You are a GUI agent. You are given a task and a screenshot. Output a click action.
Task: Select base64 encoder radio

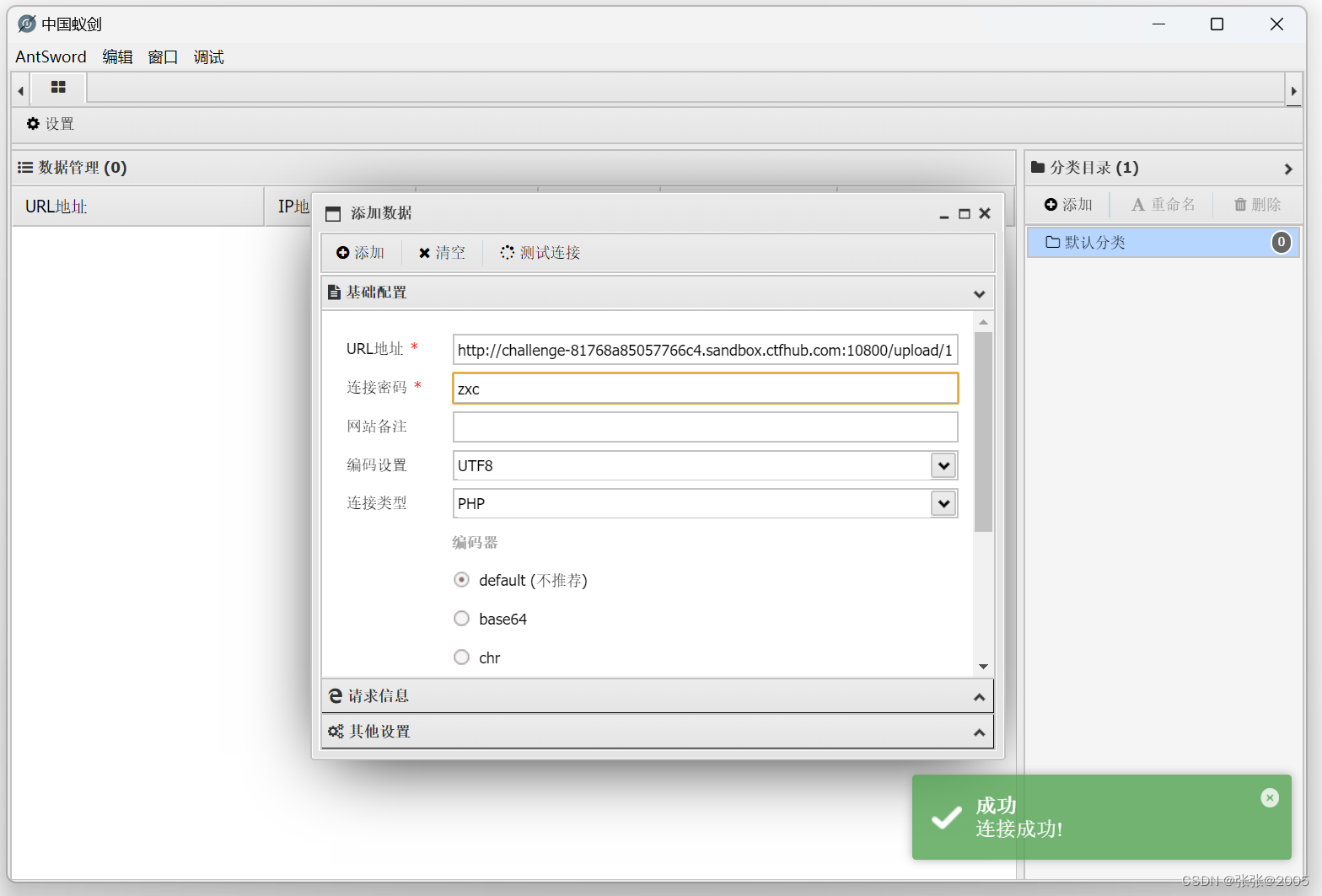[x=461, y=619]
